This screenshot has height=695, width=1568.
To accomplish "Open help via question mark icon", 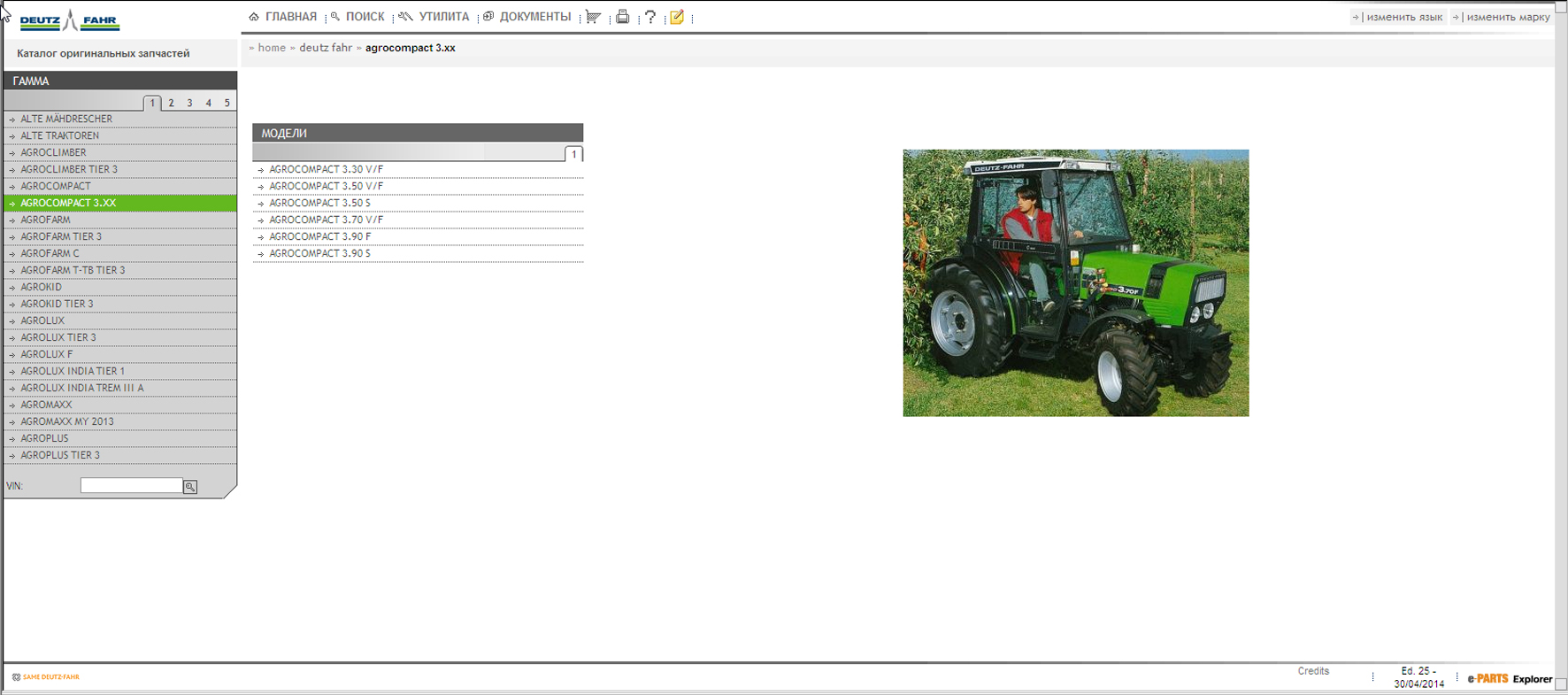I will pyautogui.click(x=650, y=17).
